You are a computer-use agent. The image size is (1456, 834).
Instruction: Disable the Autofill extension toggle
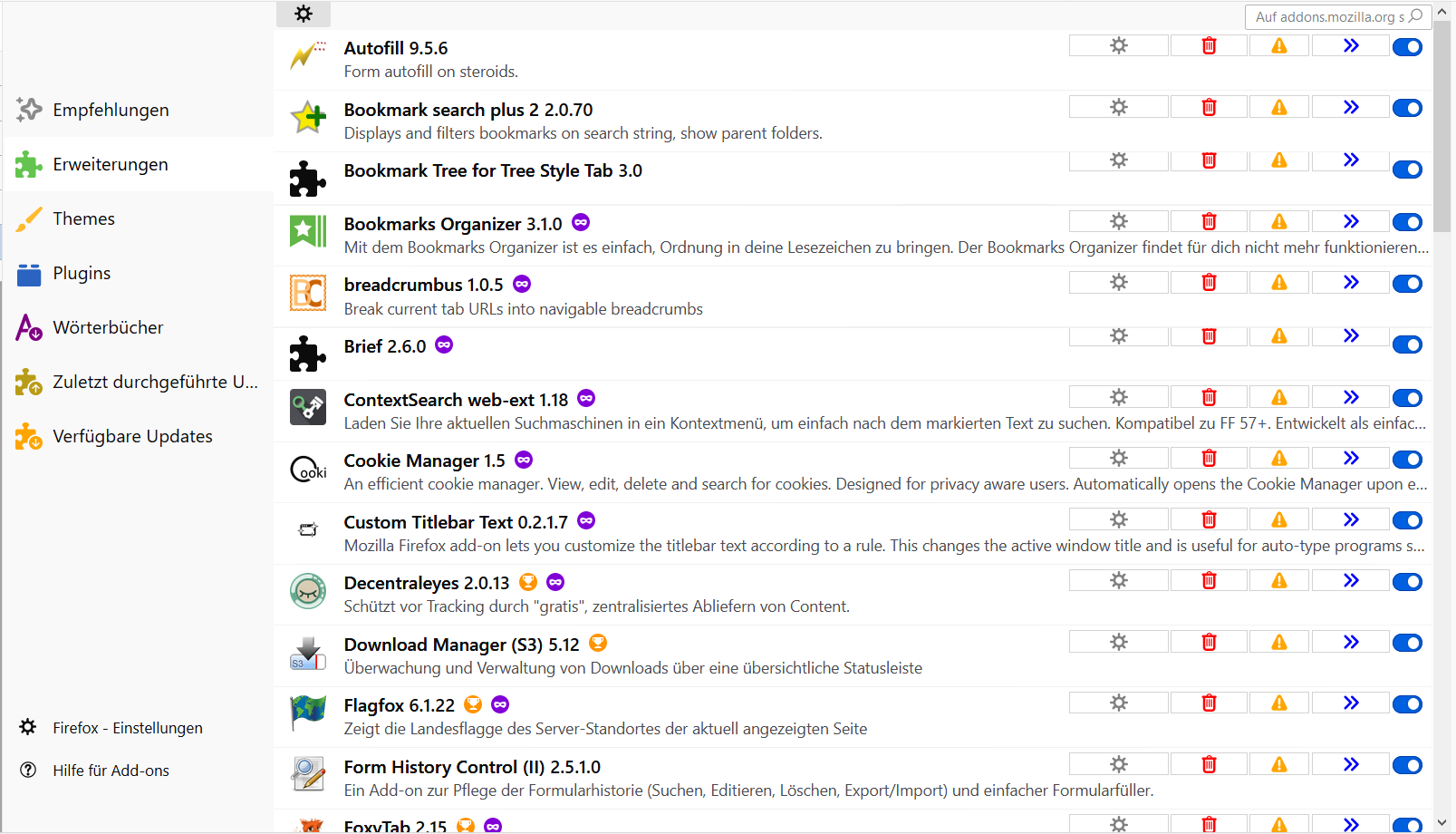coord(1407,47)
